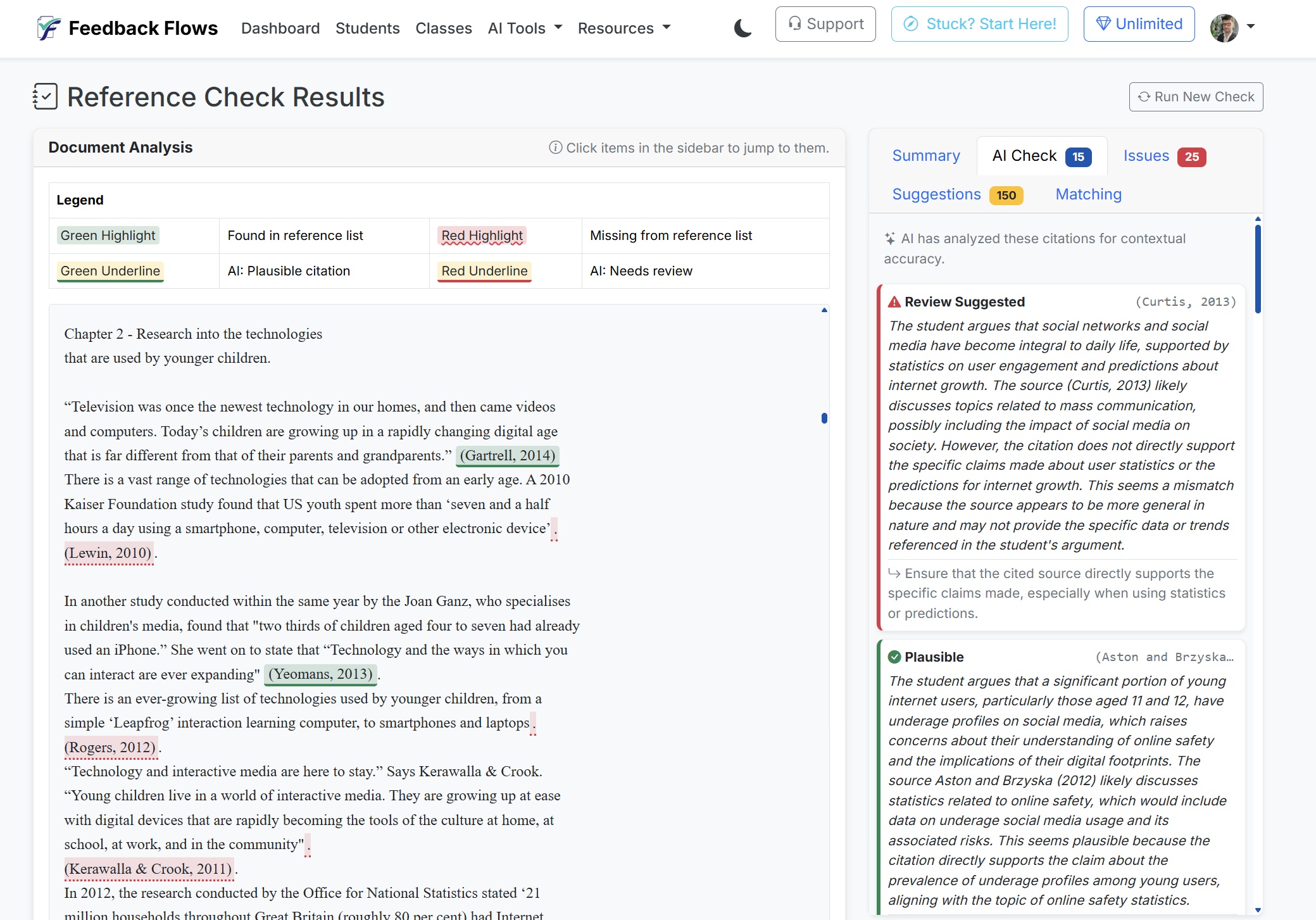
Task: Click the info icon in Document Analysis header
Action: (555, 148)
